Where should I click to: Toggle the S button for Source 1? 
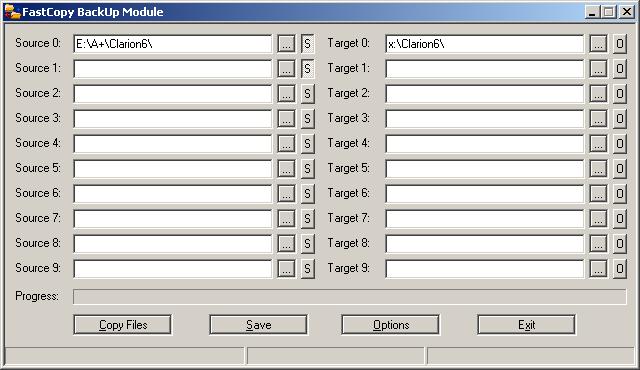tap(308, 69)
